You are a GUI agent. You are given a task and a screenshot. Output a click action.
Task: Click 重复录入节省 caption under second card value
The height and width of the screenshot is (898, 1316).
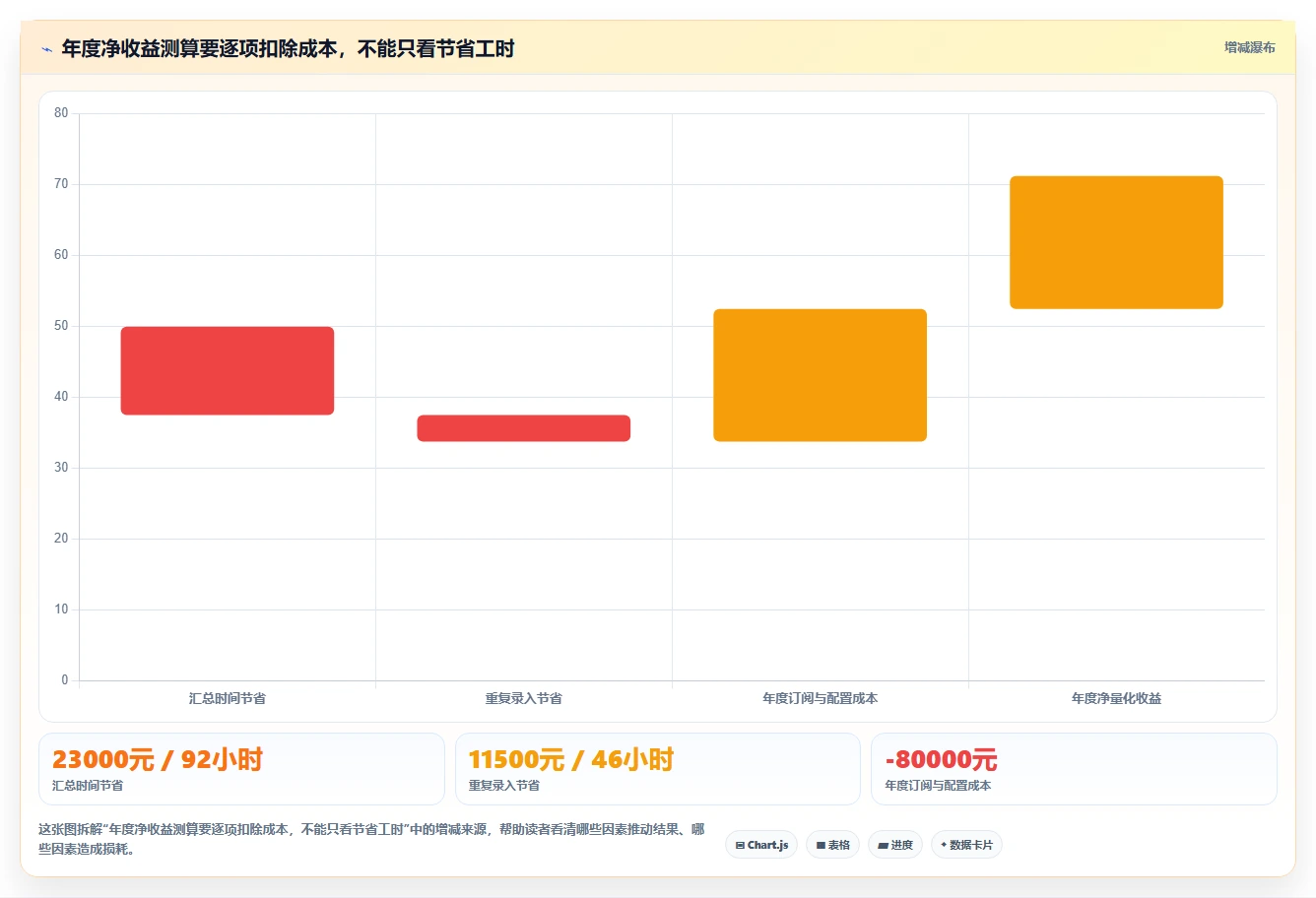pyautogui.click(x=504, y=786)
